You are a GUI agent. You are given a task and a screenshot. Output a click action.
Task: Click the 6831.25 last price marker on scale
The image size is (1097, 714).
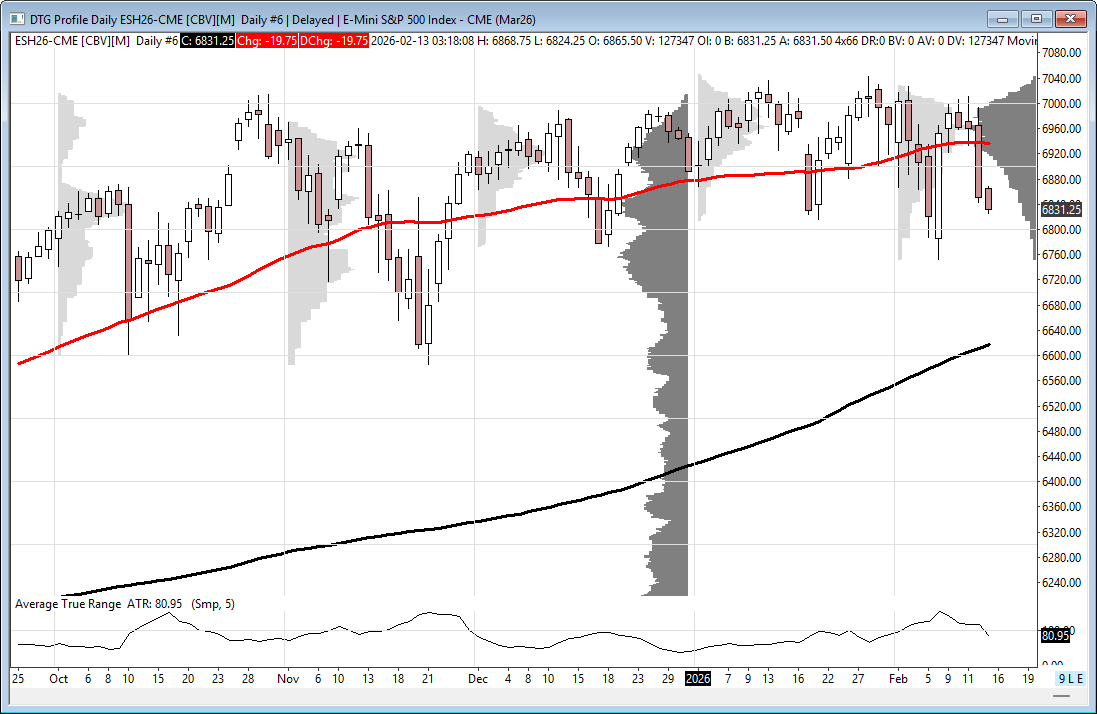tap(1058, 209)
